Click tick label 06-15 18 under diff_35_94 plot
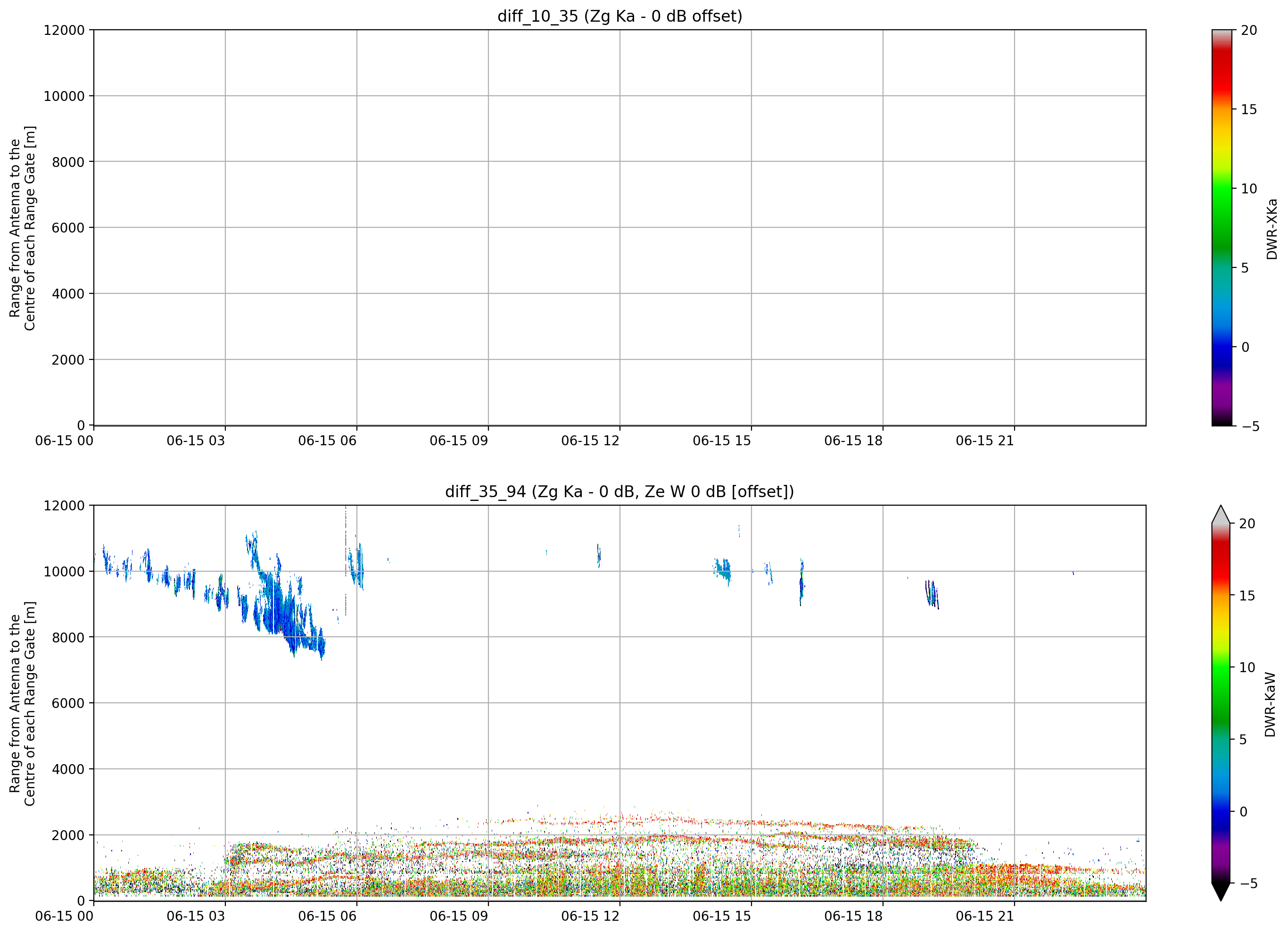 tap(853, 916)
